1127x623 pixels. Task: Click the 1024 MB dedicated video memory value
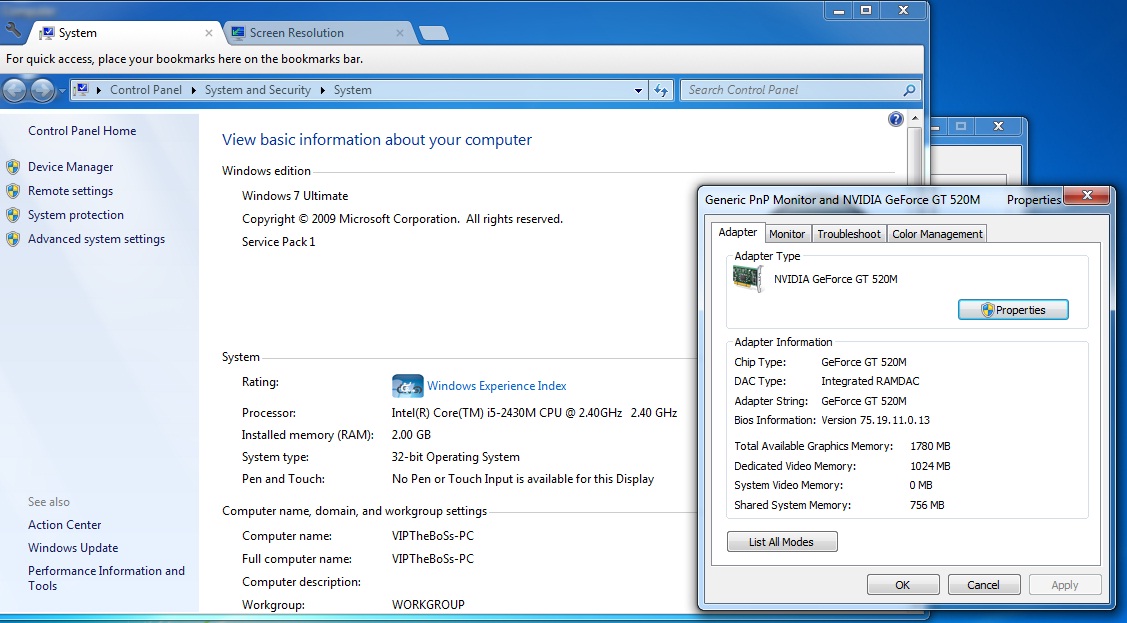pyautogui.click(x=930, y=466)
